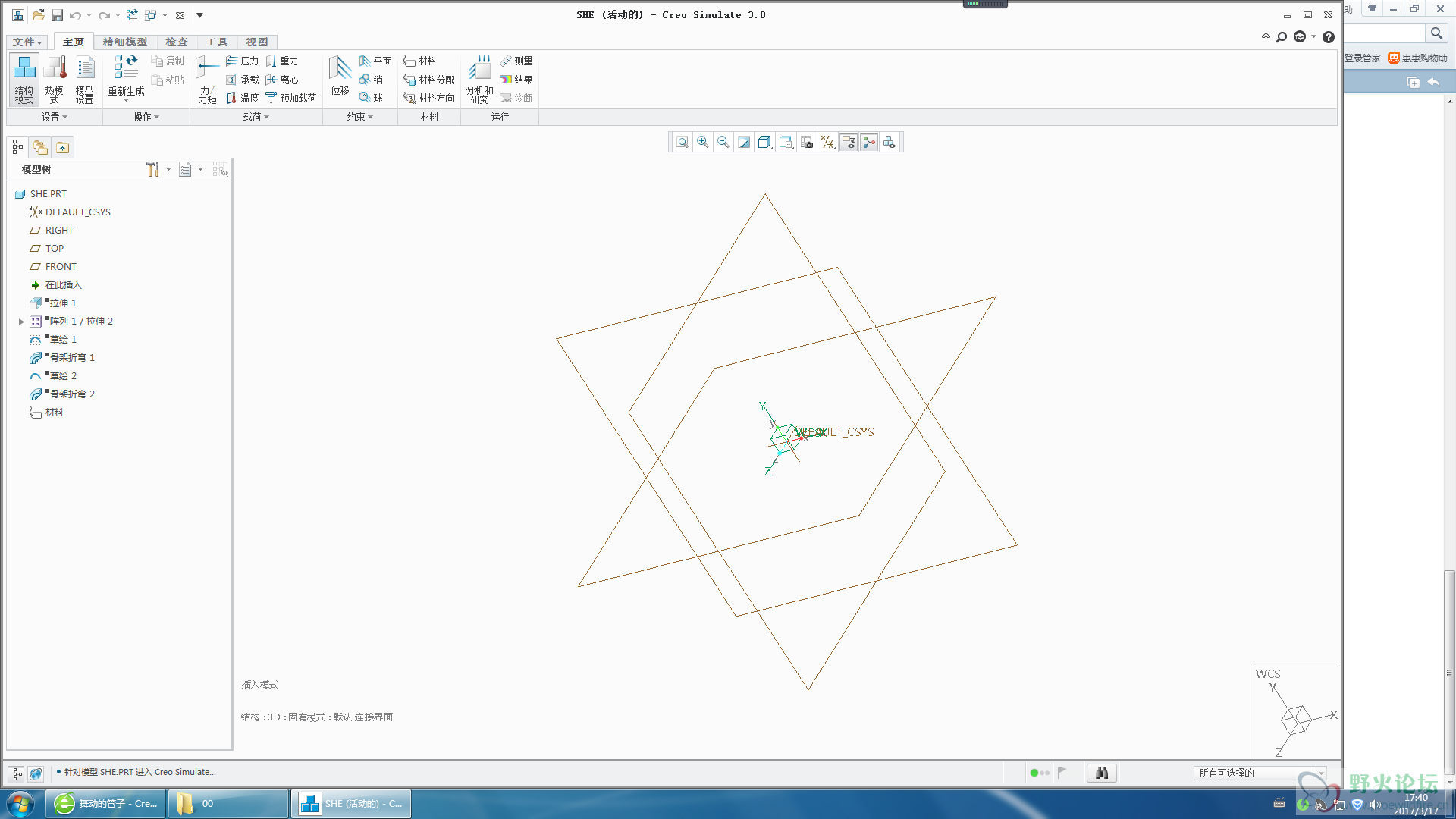Click the Save icon in the quick access toolbar
The width and height of the screenshot is (1456, 819).
57,15
